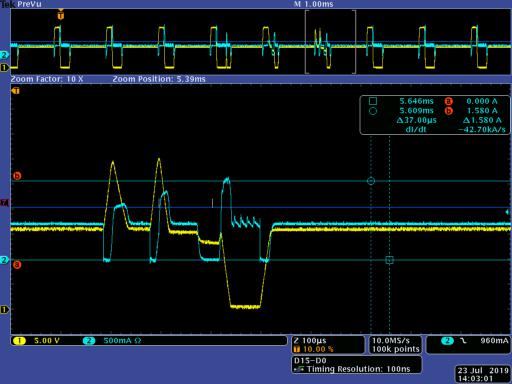Click the M 1.00ms main timebase label
Screen dimensions: 512x384
[313, 4]
